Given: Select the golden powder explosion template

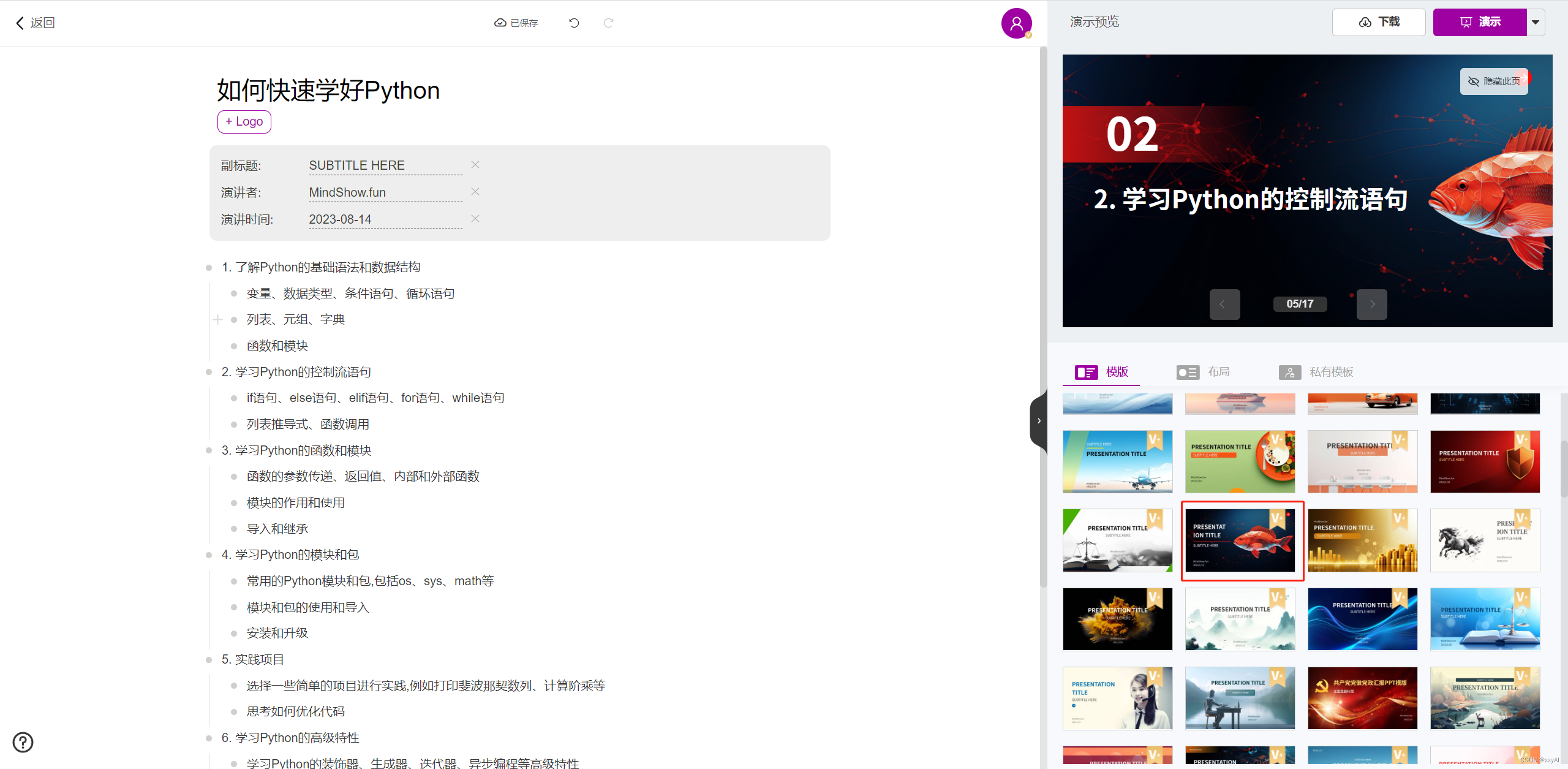Looking at the screenshot, I should [1118, 619].
